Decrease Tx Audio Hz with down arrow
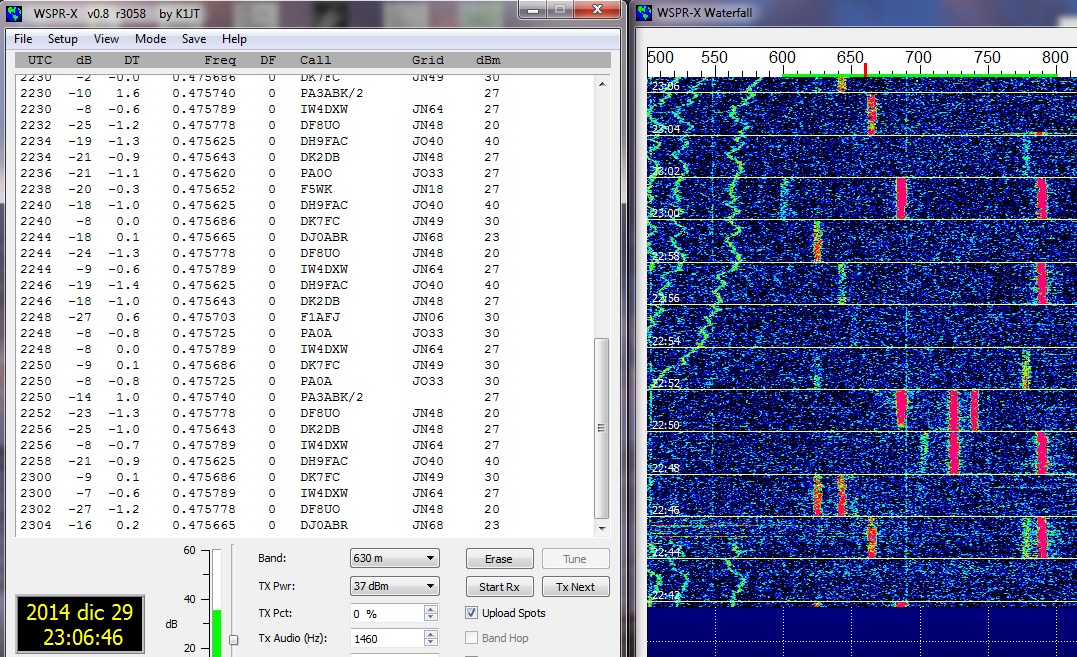This screenshot has width=1077, height=657. [x=431, y=643]
